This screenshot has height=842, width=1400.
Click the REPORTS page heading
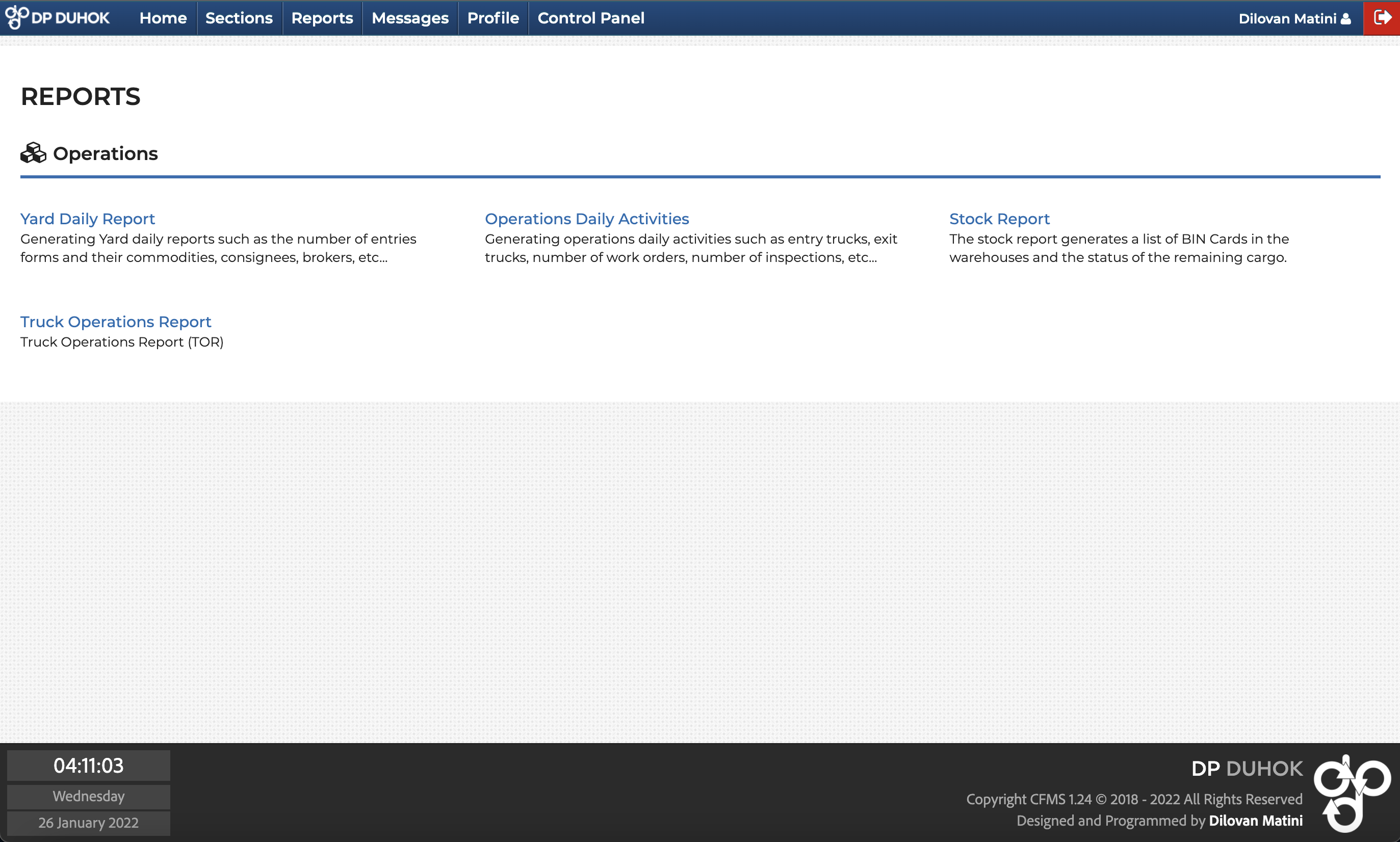81,96
